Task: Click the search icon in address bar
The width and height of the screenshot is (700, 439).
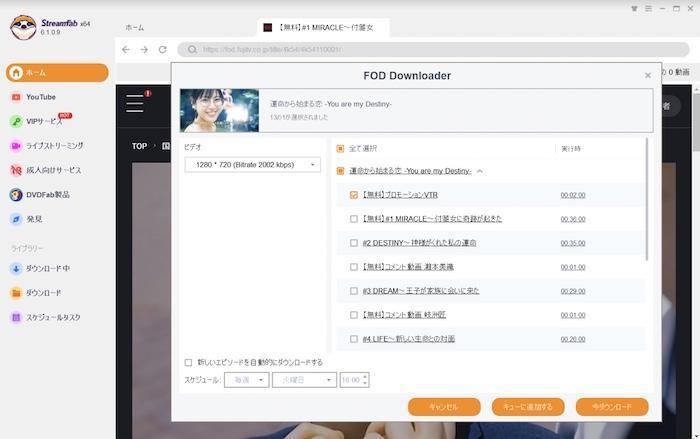Action: click(192, 50)
